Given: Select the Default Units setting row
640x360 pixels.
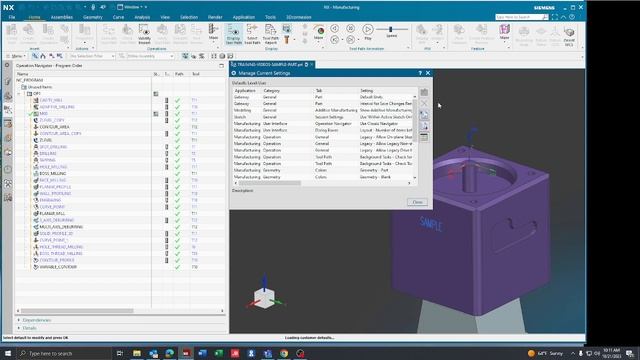Looking at the screenshot, I should coord(324,97).
